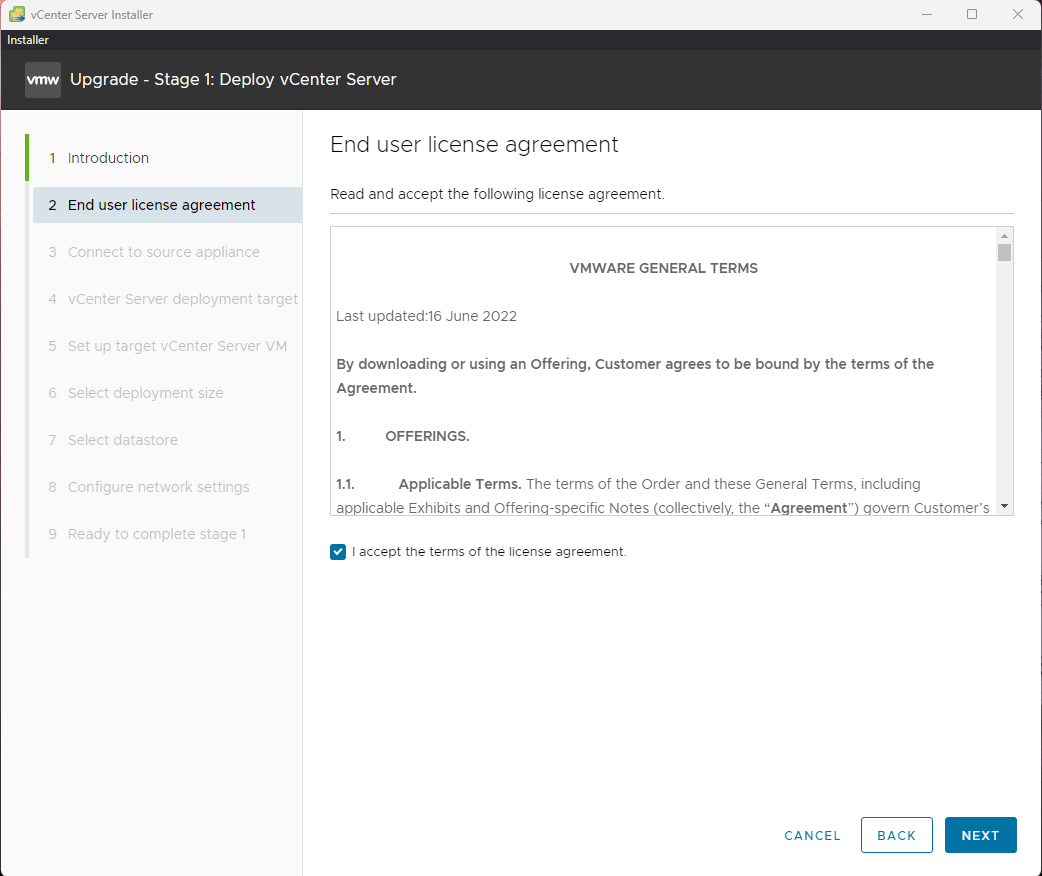This screenshot has width=1042, height=876.
Task: Click Configure network settings step
Action: click(x=158, y=487)
